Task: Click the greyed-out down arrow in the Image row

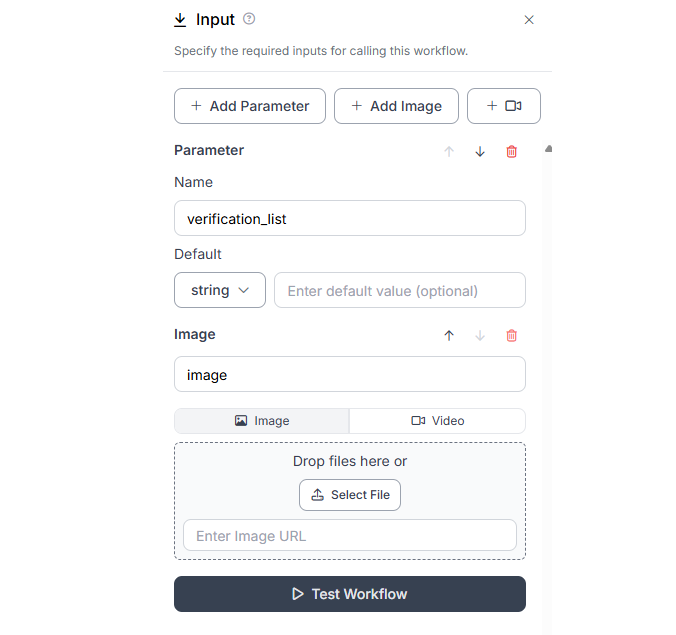Action: pos(480,336)
